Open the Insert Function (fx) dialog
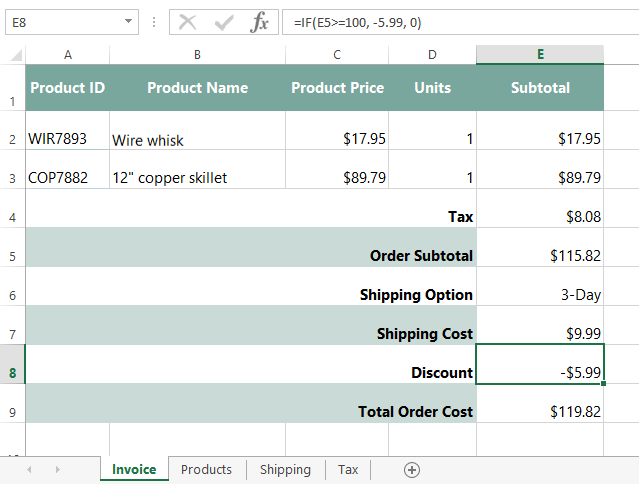Screen dimensions: 639x484 259,22
